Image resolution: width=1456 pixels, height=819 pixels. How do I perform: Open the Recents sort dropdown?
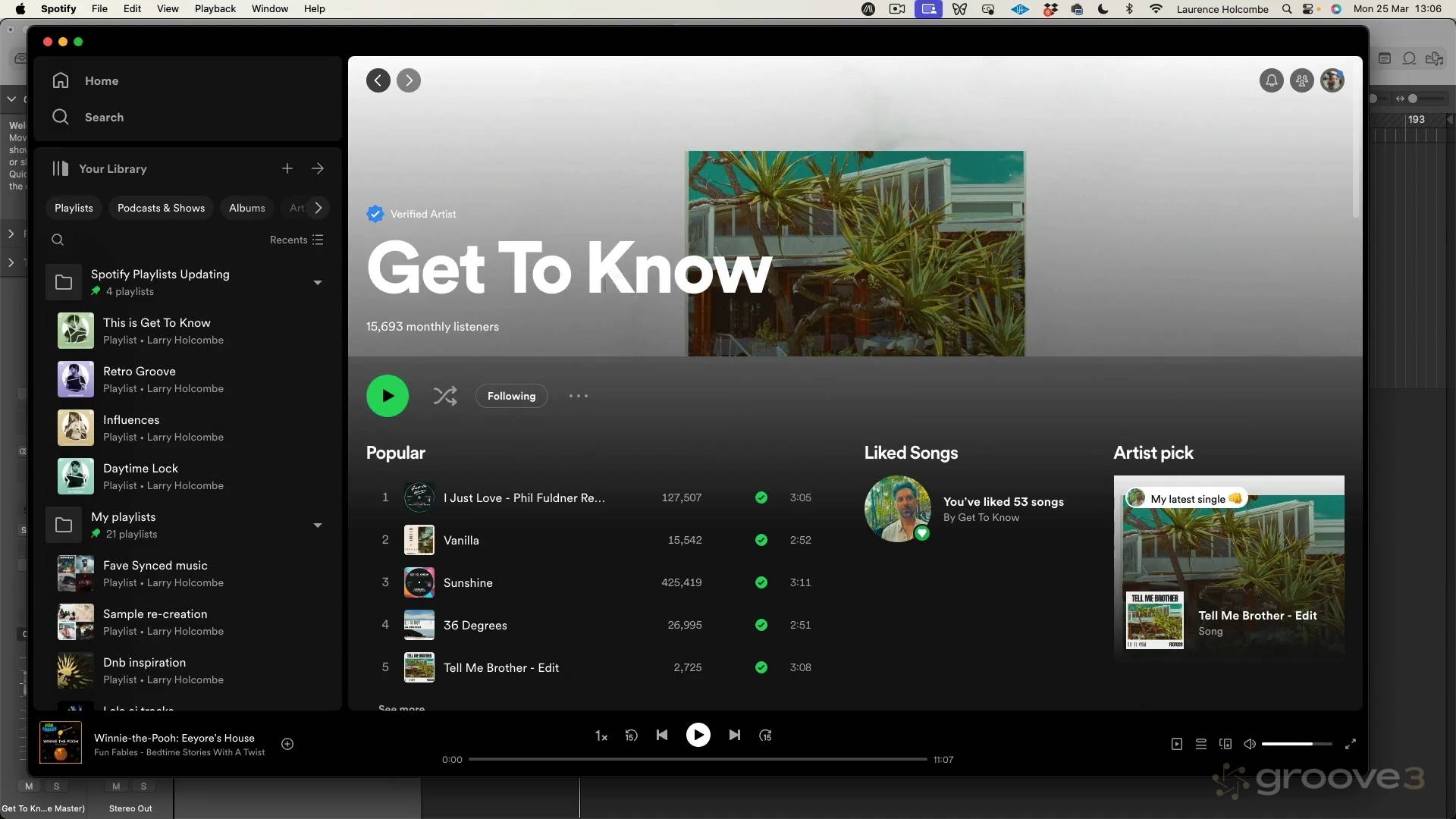point(297,240)
